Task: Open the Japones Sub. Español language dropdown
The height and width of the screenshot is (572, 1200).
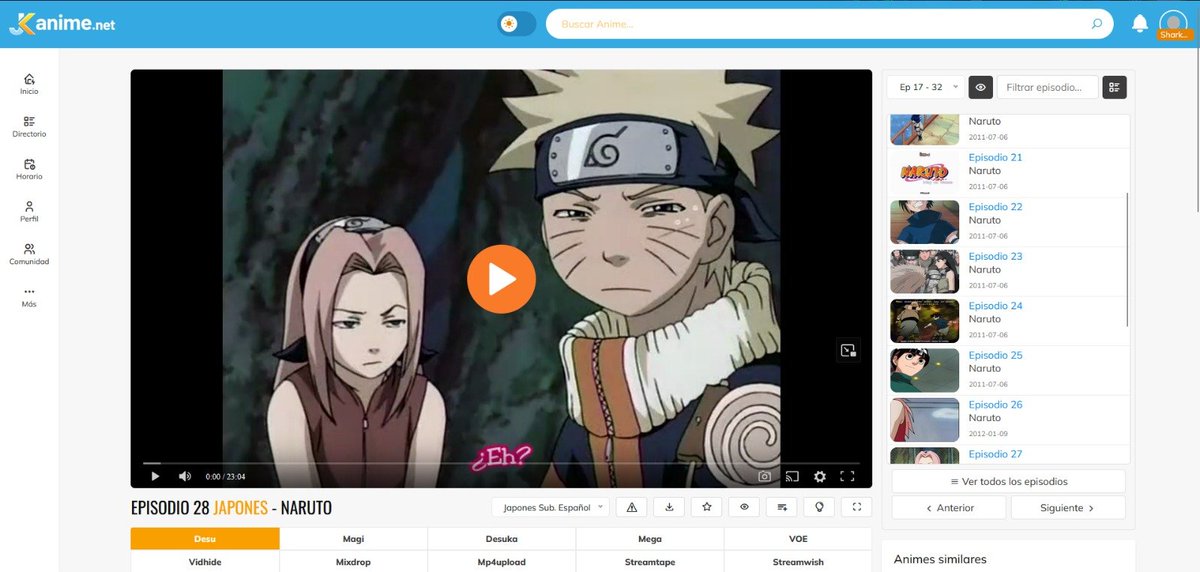Action: 551,507
